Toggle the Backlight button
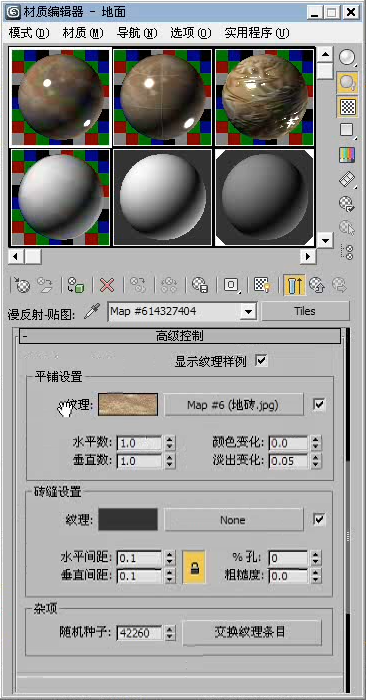This screenshot has width=366, height=700. 347,83
